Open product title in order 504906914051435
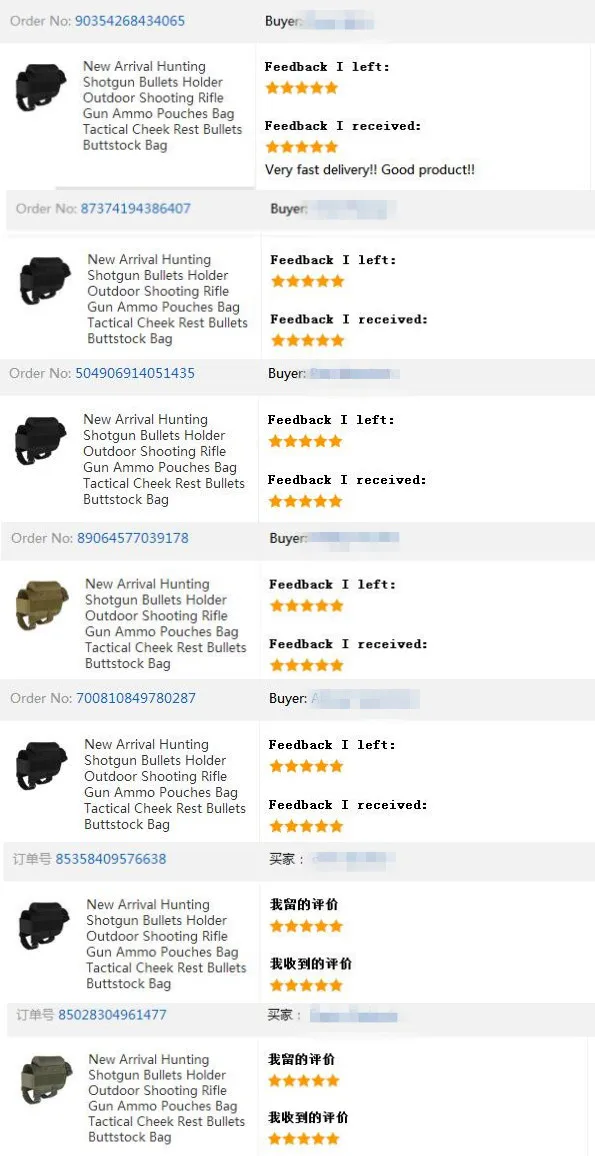 [x=164, y=459]
